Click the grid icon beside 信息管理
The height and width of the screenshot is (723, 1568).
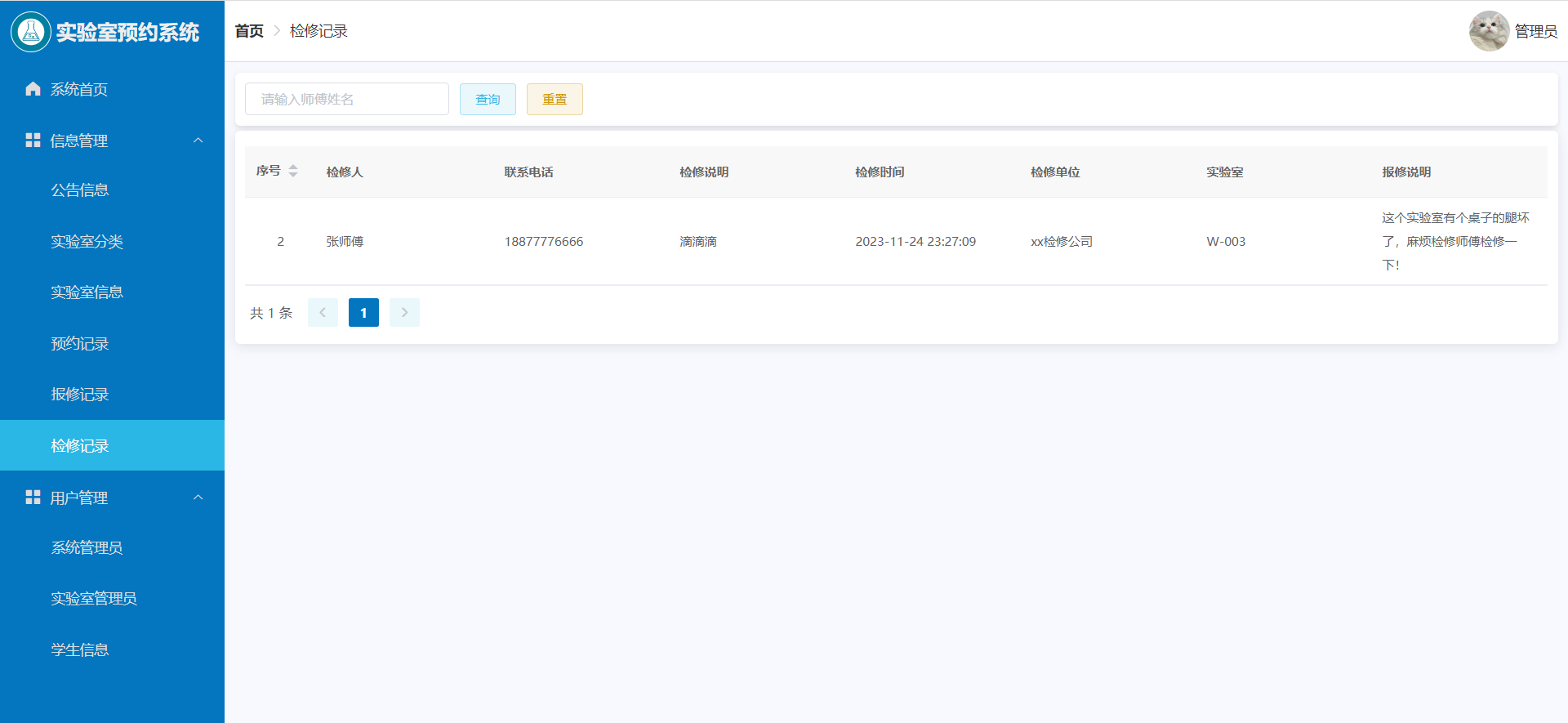point(33,141)
